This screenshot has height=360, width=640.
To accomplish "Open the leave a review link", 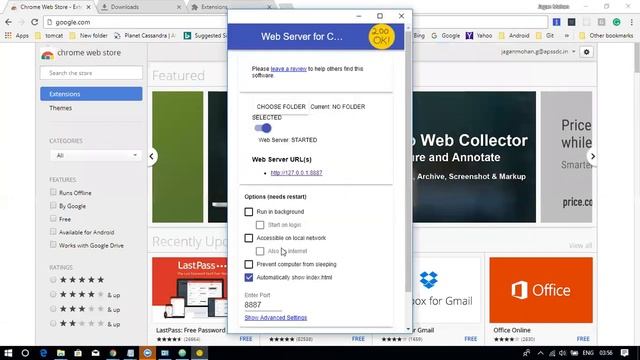I will 289,69.
